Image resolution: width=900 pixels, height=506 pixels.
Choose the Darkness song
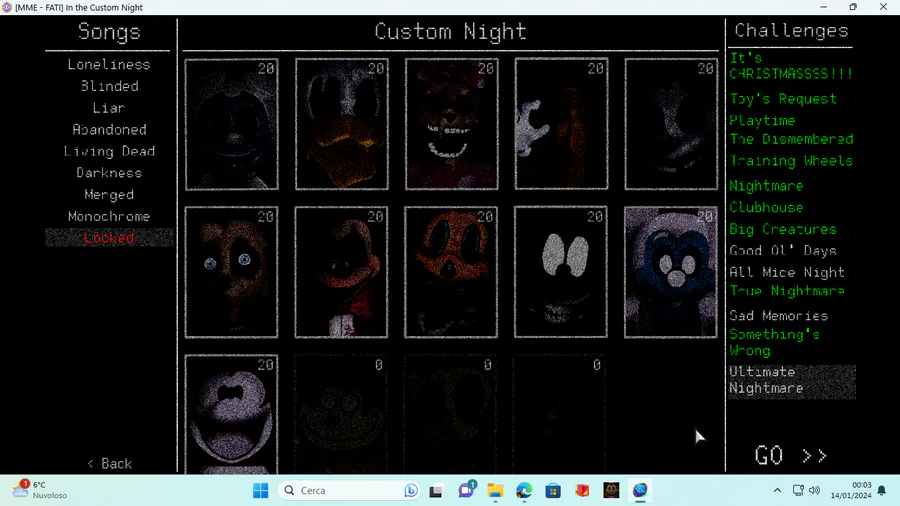click(109, 173)
